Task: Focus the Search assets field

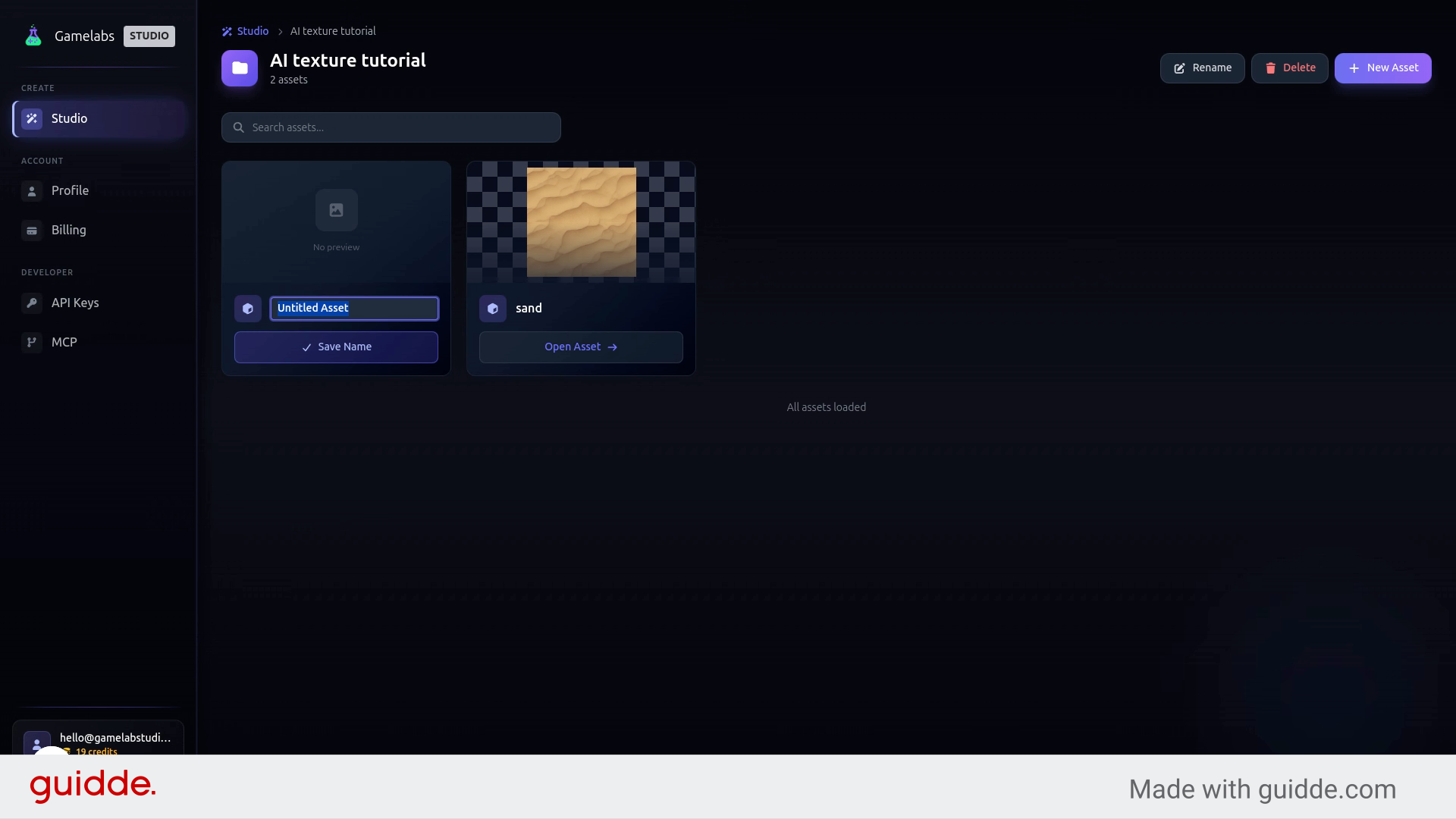Action: (391, 127)
